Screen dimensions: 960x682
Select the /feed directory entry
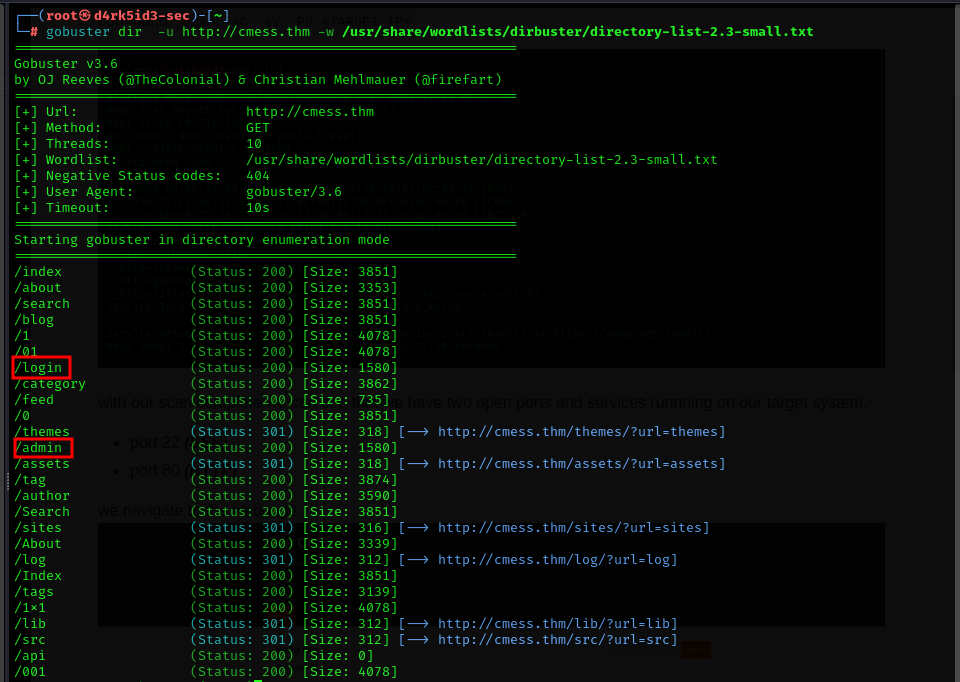[34, 400]
